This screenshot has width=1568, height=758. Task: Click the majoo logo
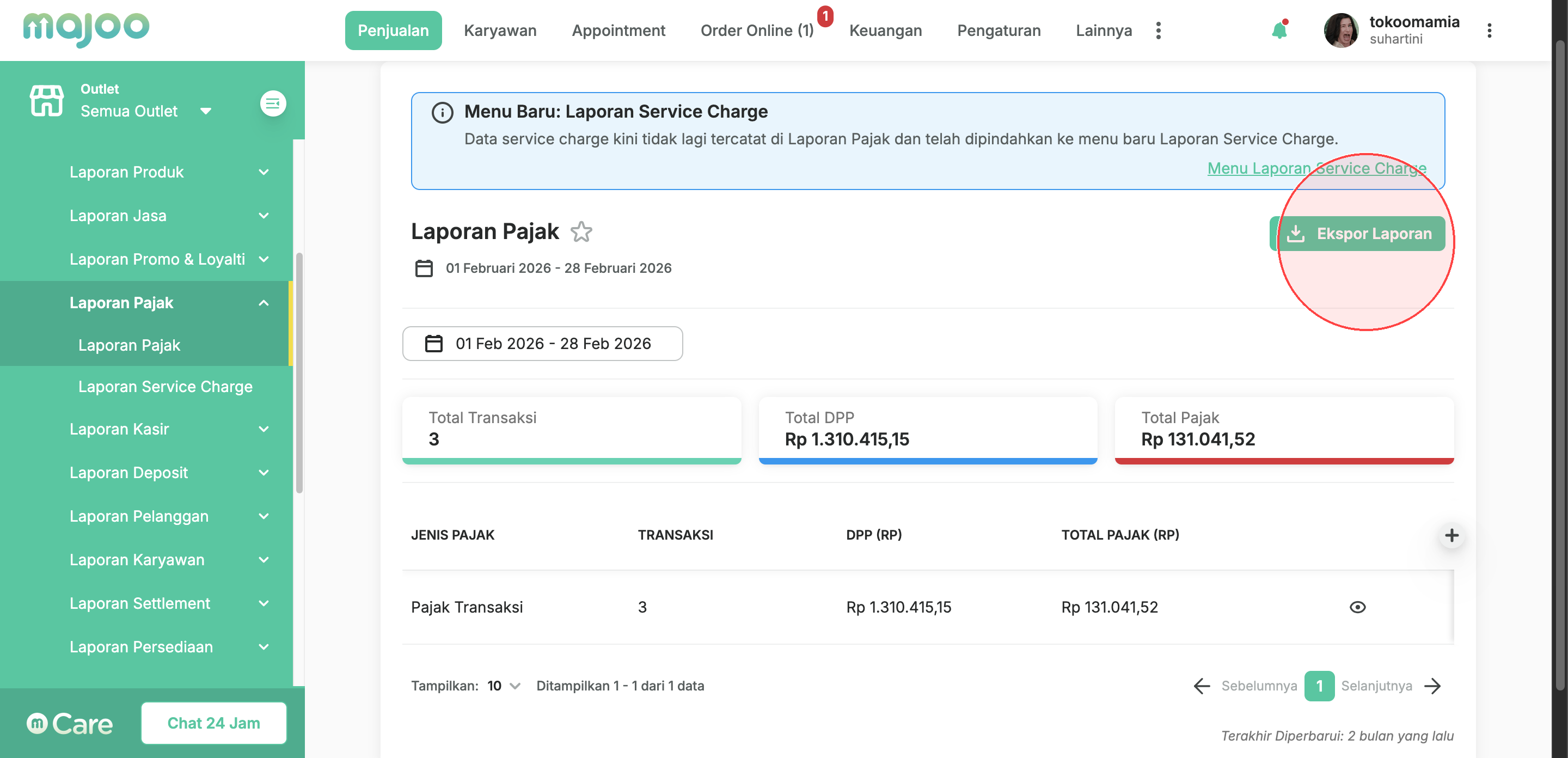pos(86,28)
